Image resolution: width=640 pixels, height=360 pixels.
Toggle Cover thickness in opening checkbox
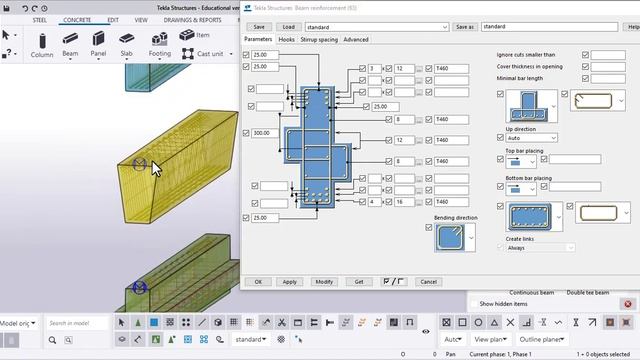click(585, 67)
